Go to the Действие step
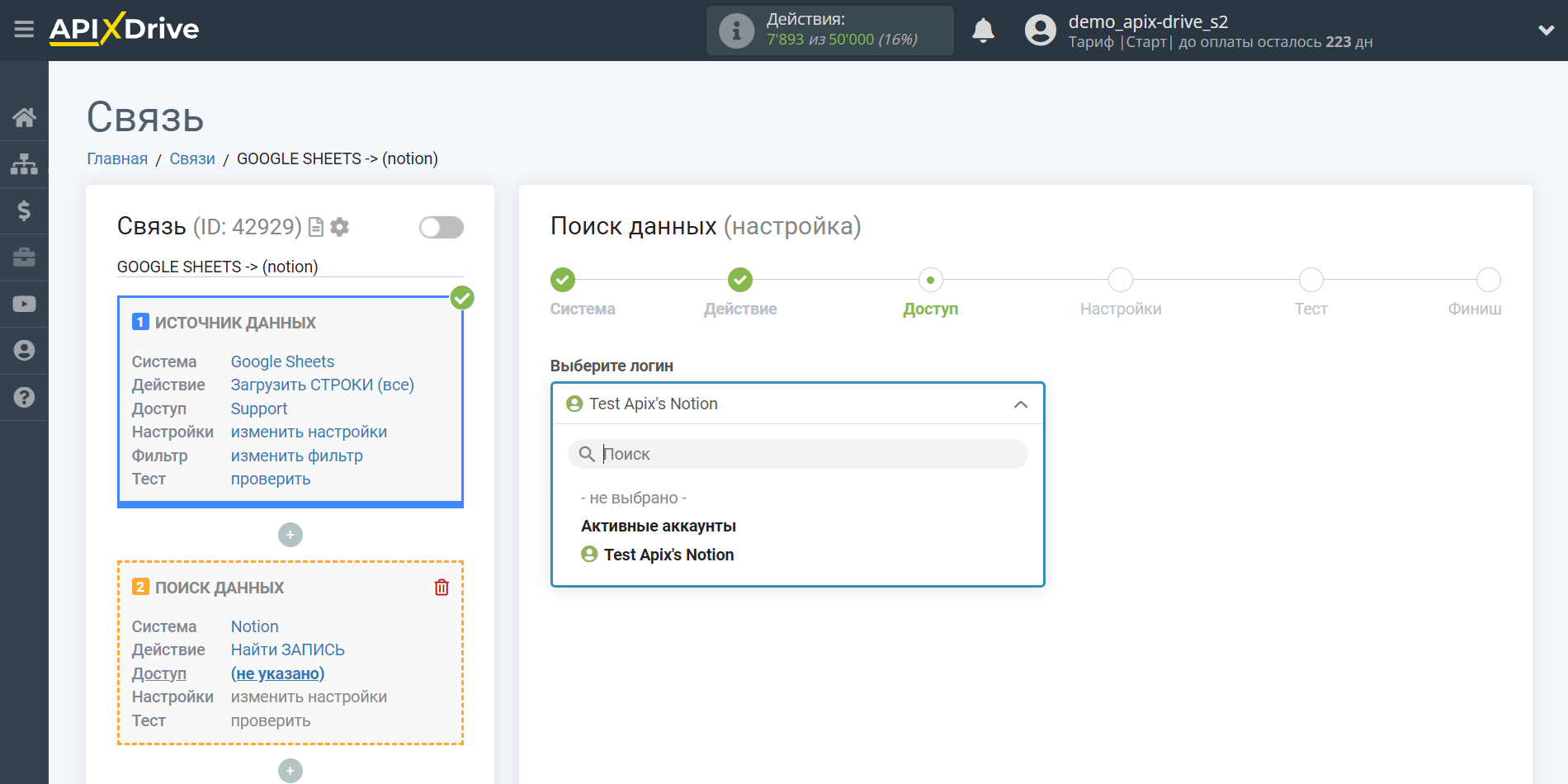Viewport: 1568px width, 784px height. coord(740,280)
